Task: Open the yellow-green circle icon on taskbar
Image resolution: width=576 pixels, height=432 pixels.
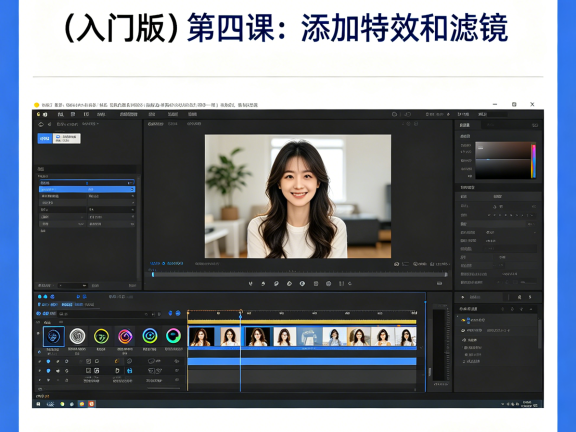Action: click(x=62, y=404)
